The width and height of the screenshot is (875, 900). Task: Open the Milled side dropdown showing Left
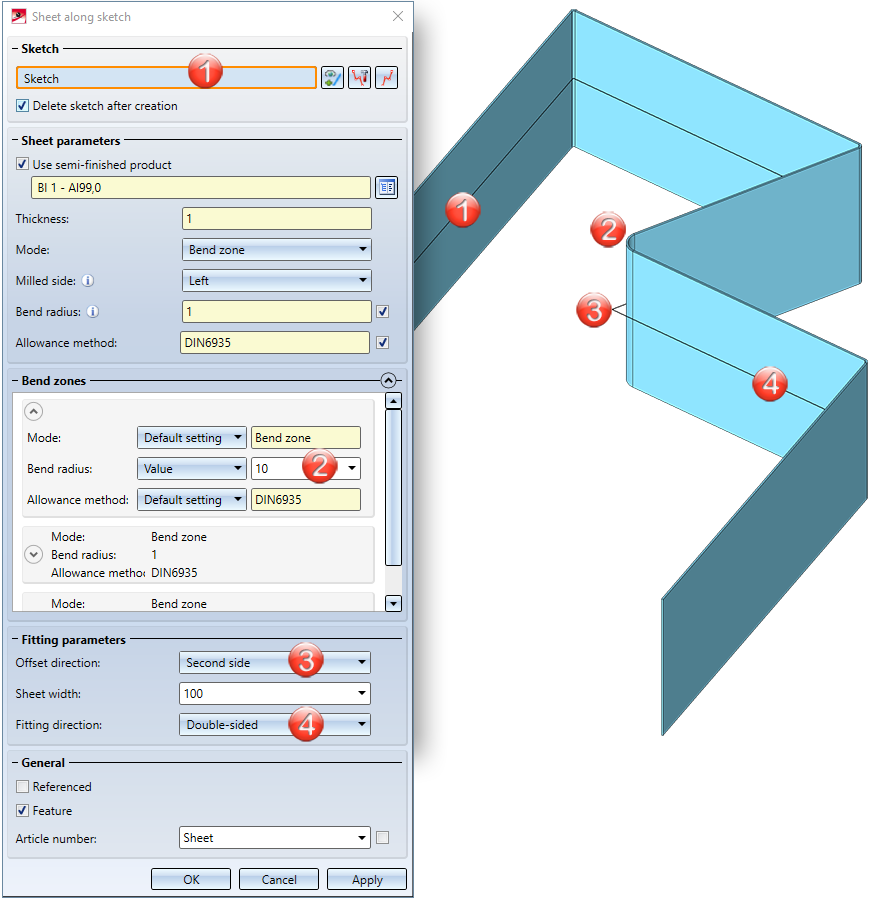pos(277,281)
